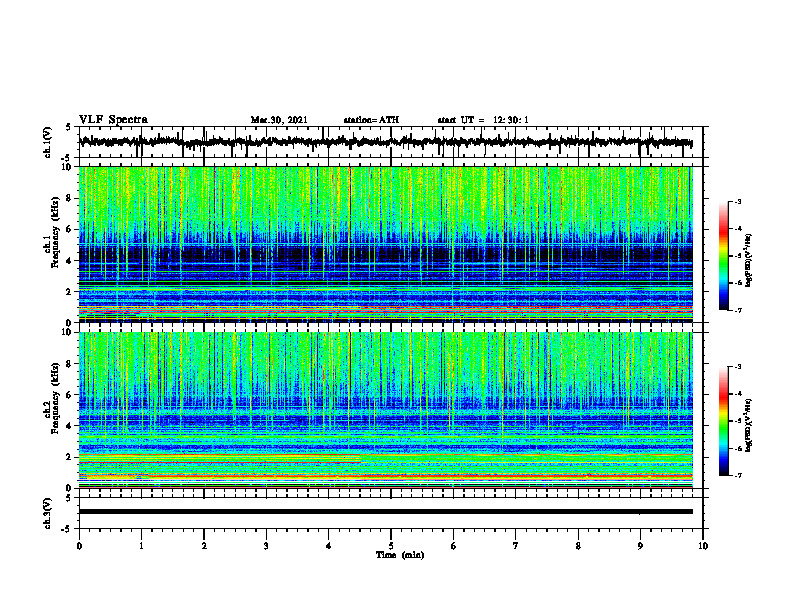Click the ch.1 voltage waveform trace
Image resolution: width=792 pixels, height=612 pixels.
coord(385,142)
